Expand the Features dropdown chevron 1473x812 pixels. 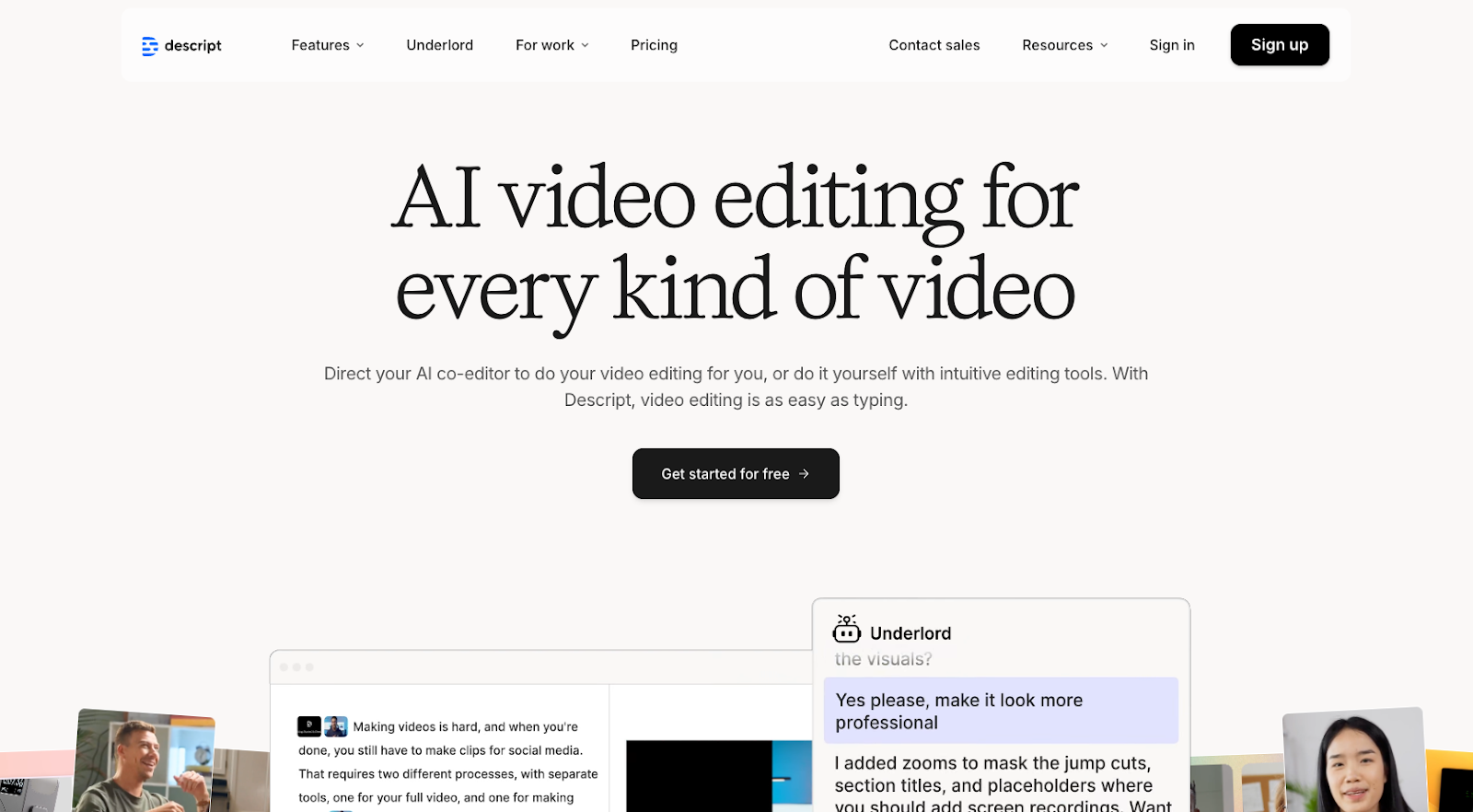(360, 45)
